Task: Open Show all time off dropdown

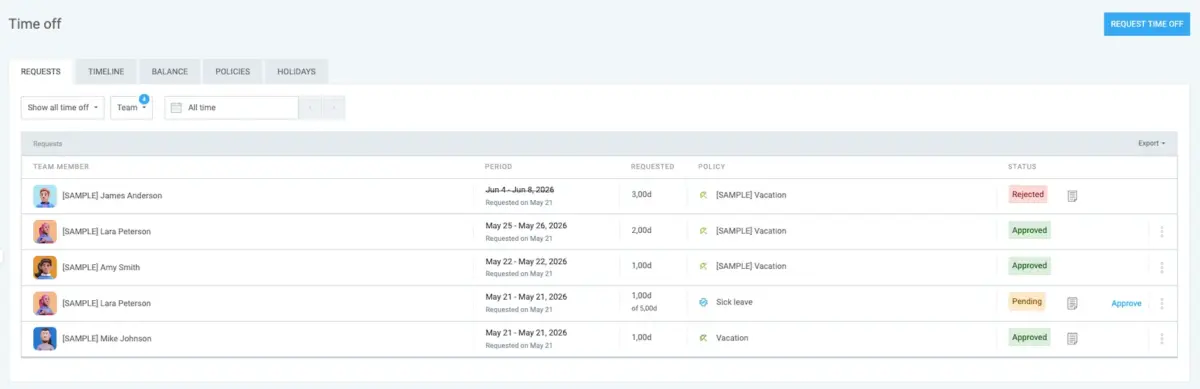Action: point(63,107)
